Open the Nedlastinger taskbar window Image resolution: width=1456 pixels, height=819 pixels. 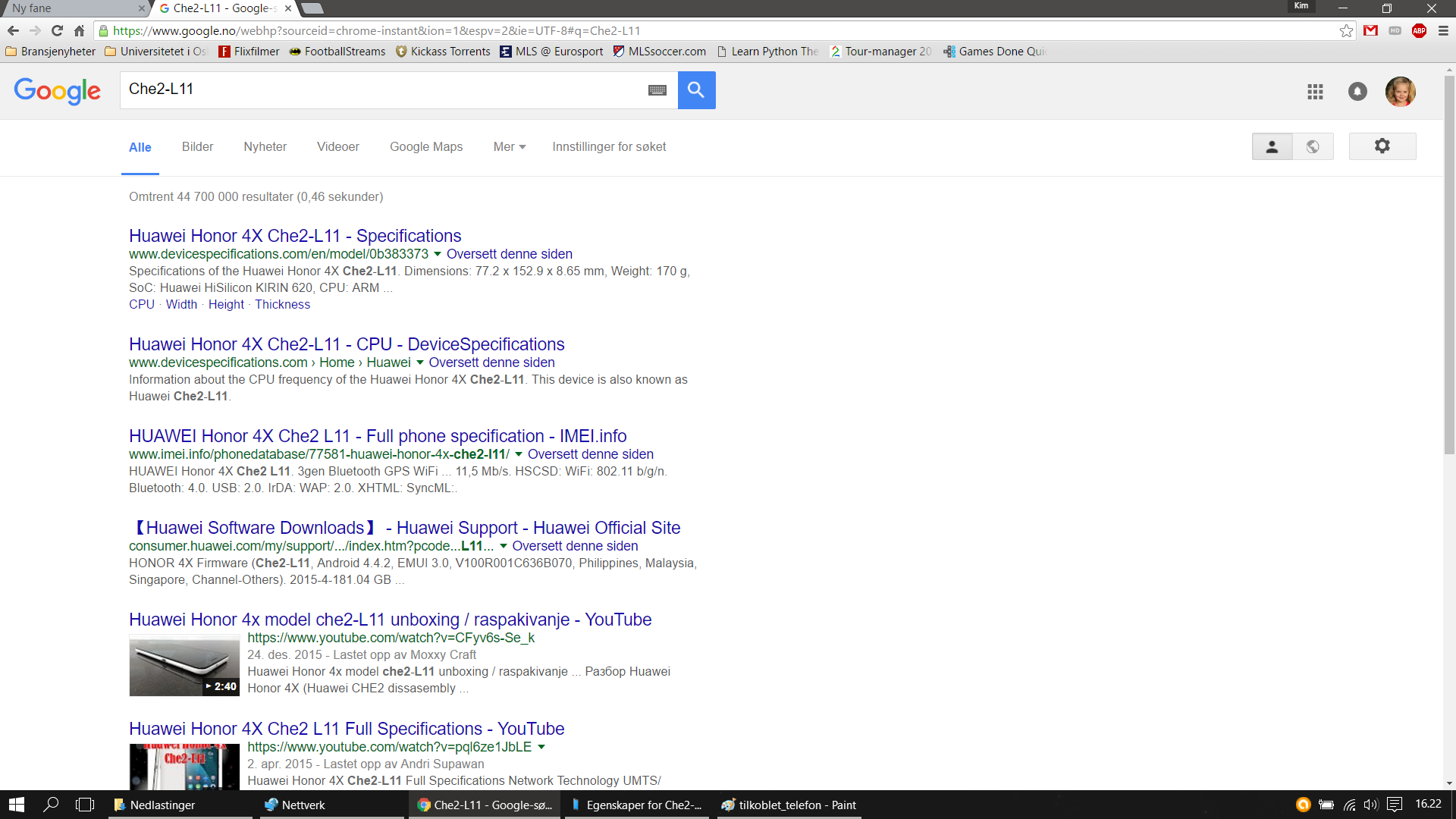pos(179,805)
